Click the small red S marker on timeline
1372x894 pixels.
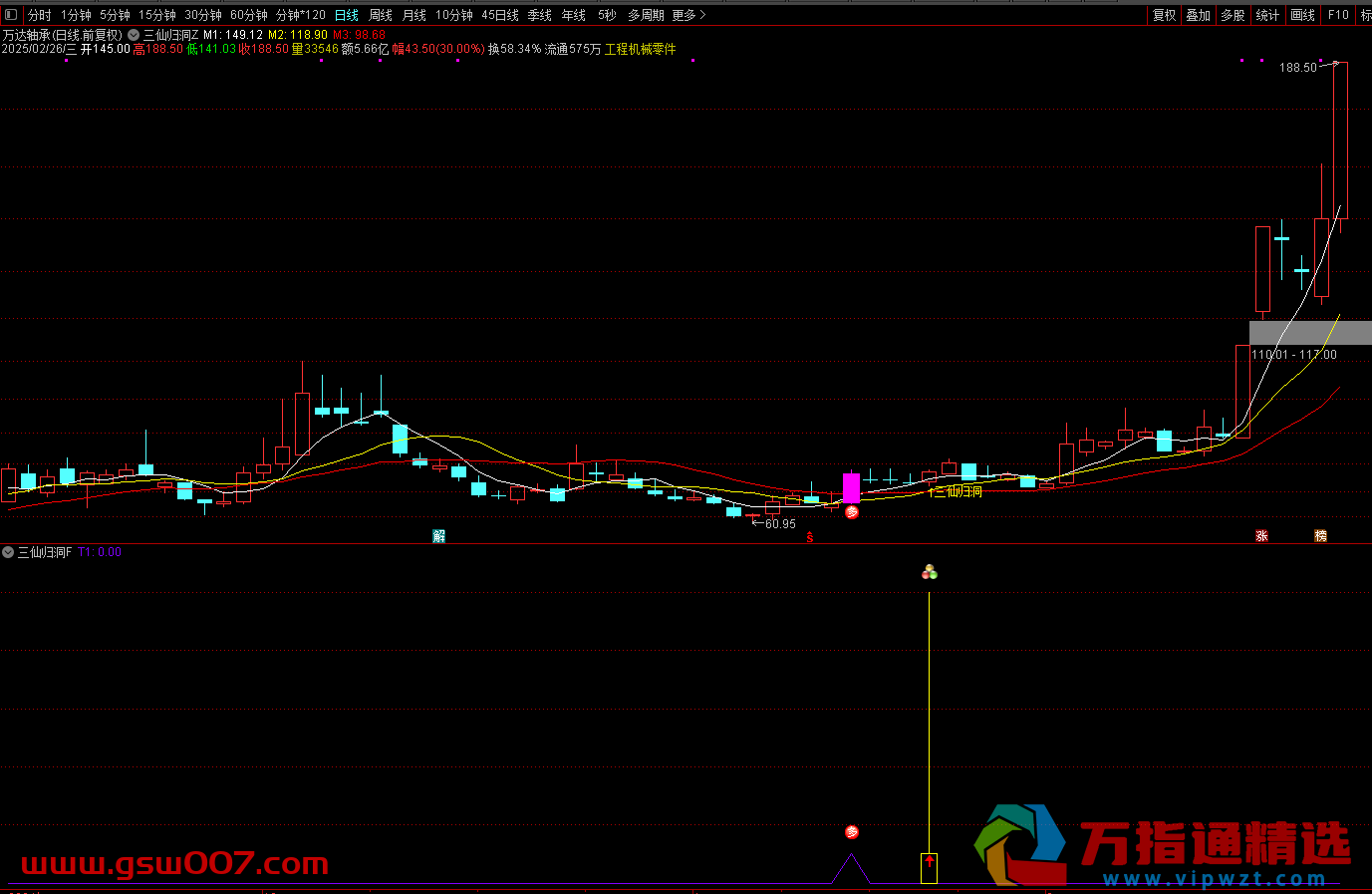[810, 537]
